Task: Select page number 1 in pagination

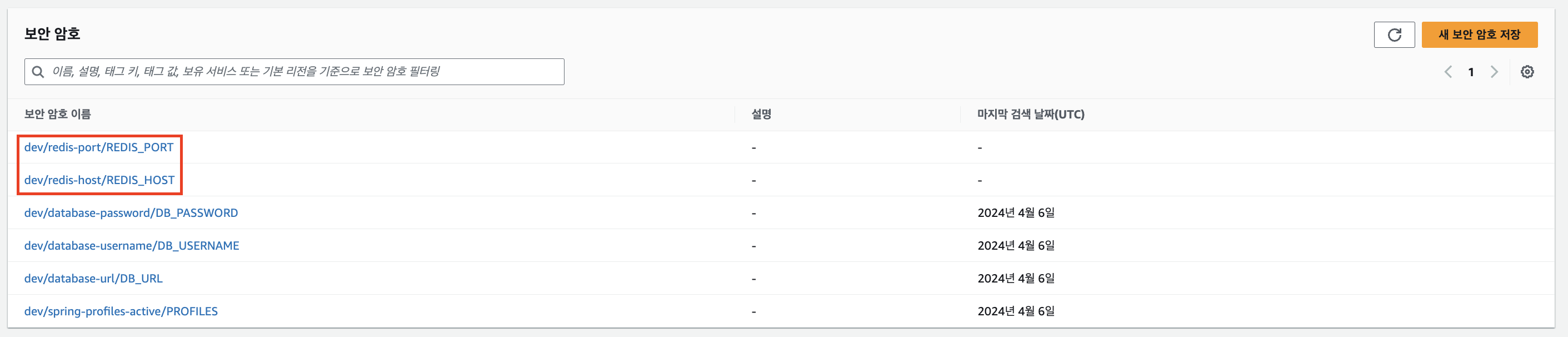Action: (1471, 72)
